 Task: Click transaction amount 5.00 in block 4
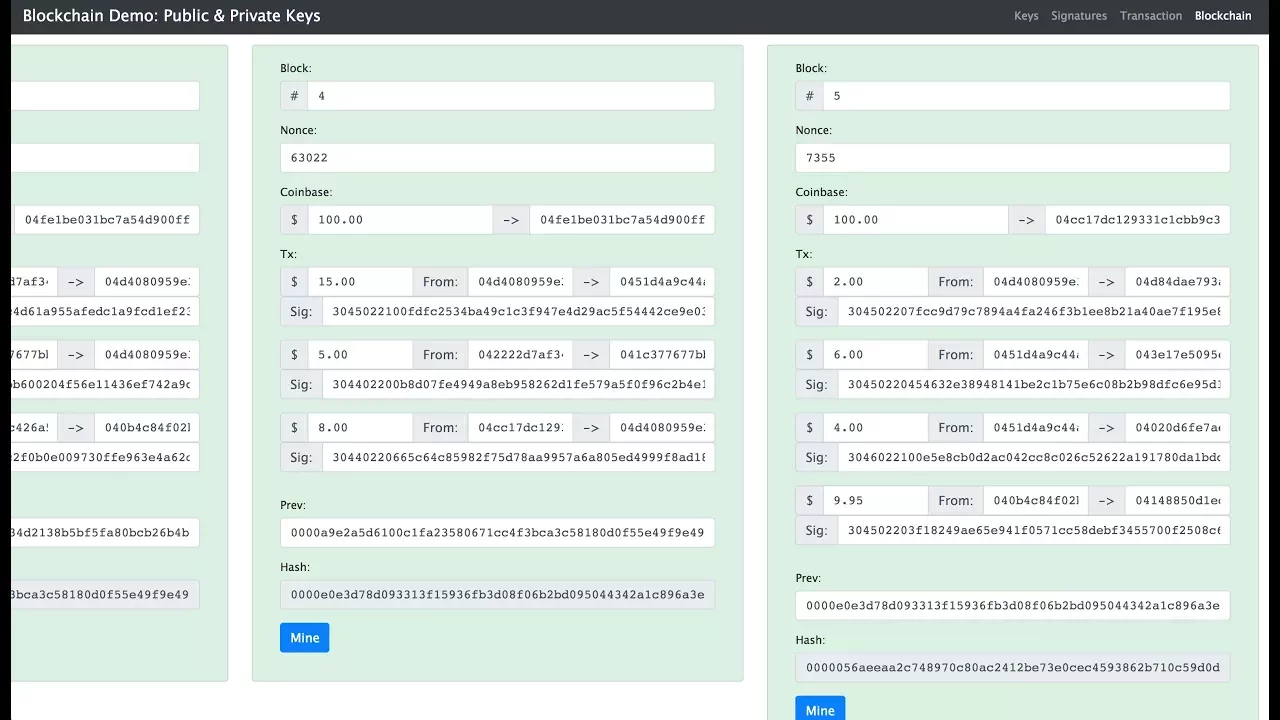(360, 355)
